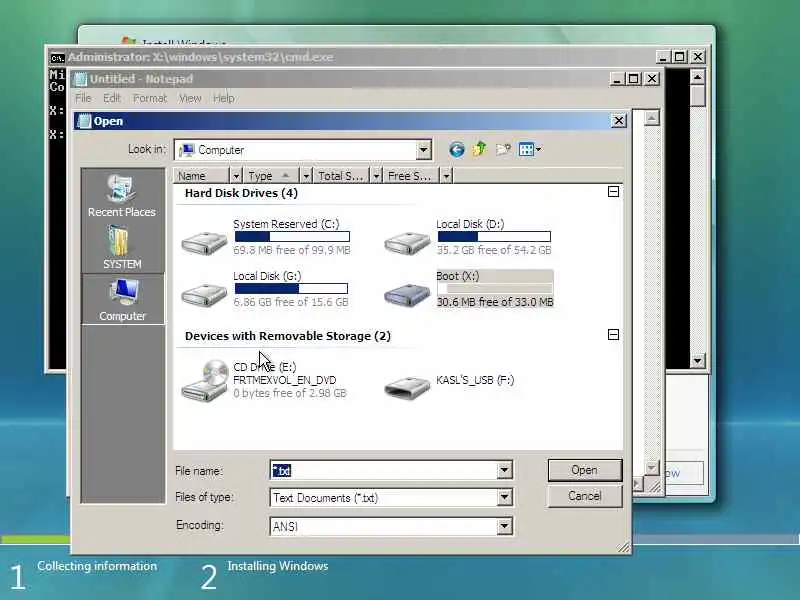800x600 pixels.
Task: Click the Cancel button
Action: click(x=585, y=496)
